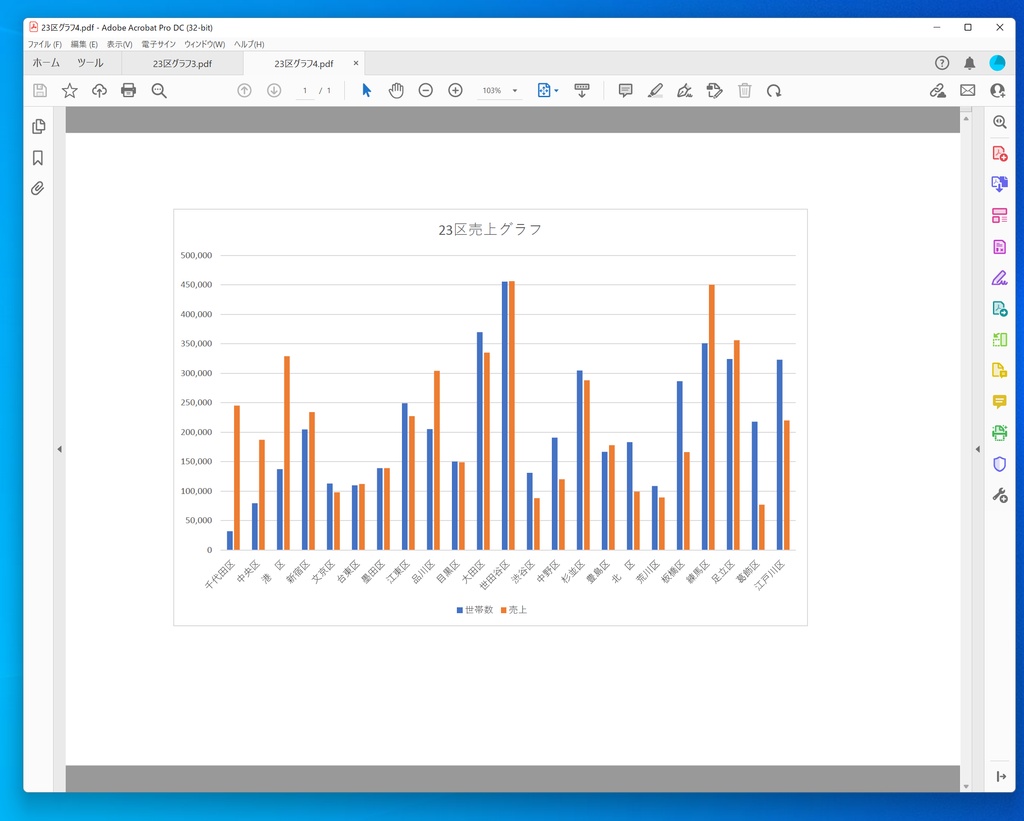This screenshot has width=1024, height=821.
Task: Collapse the right pane via side arrow
Action: coord(978,449)
